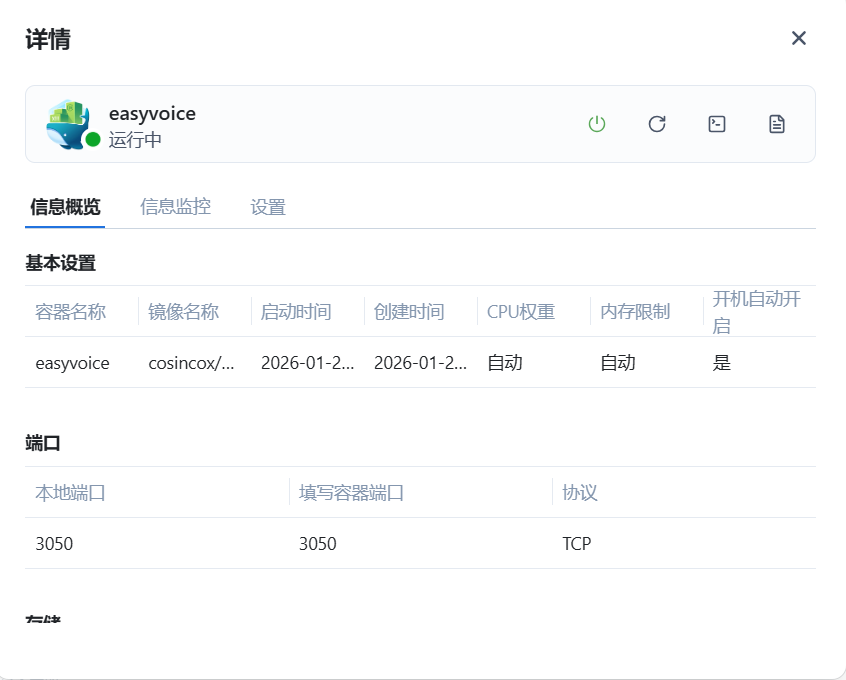846x680 pixels.
Task: Click the TCP protocol cell
Action: 577,544
